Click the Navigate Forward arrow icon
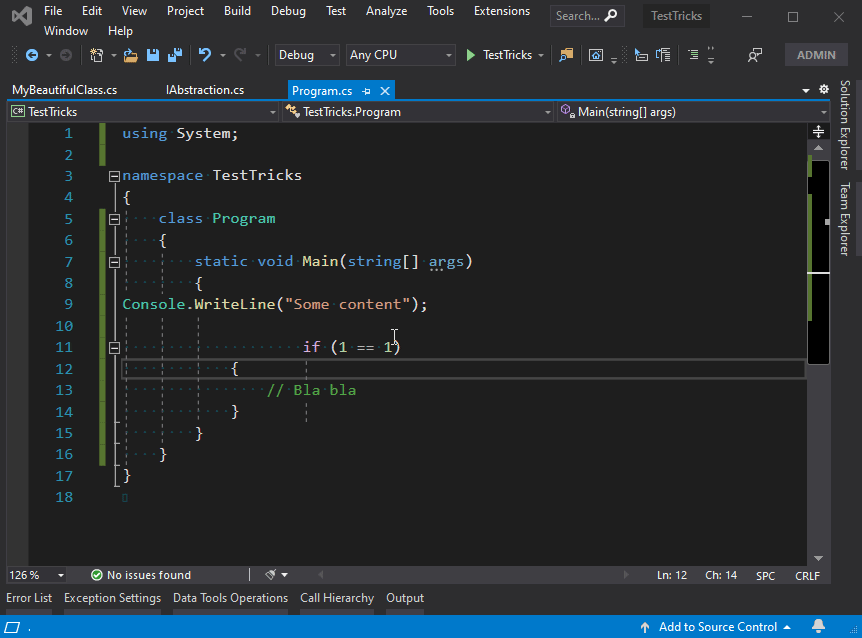The image size is (862, 638). pos(65,55)
